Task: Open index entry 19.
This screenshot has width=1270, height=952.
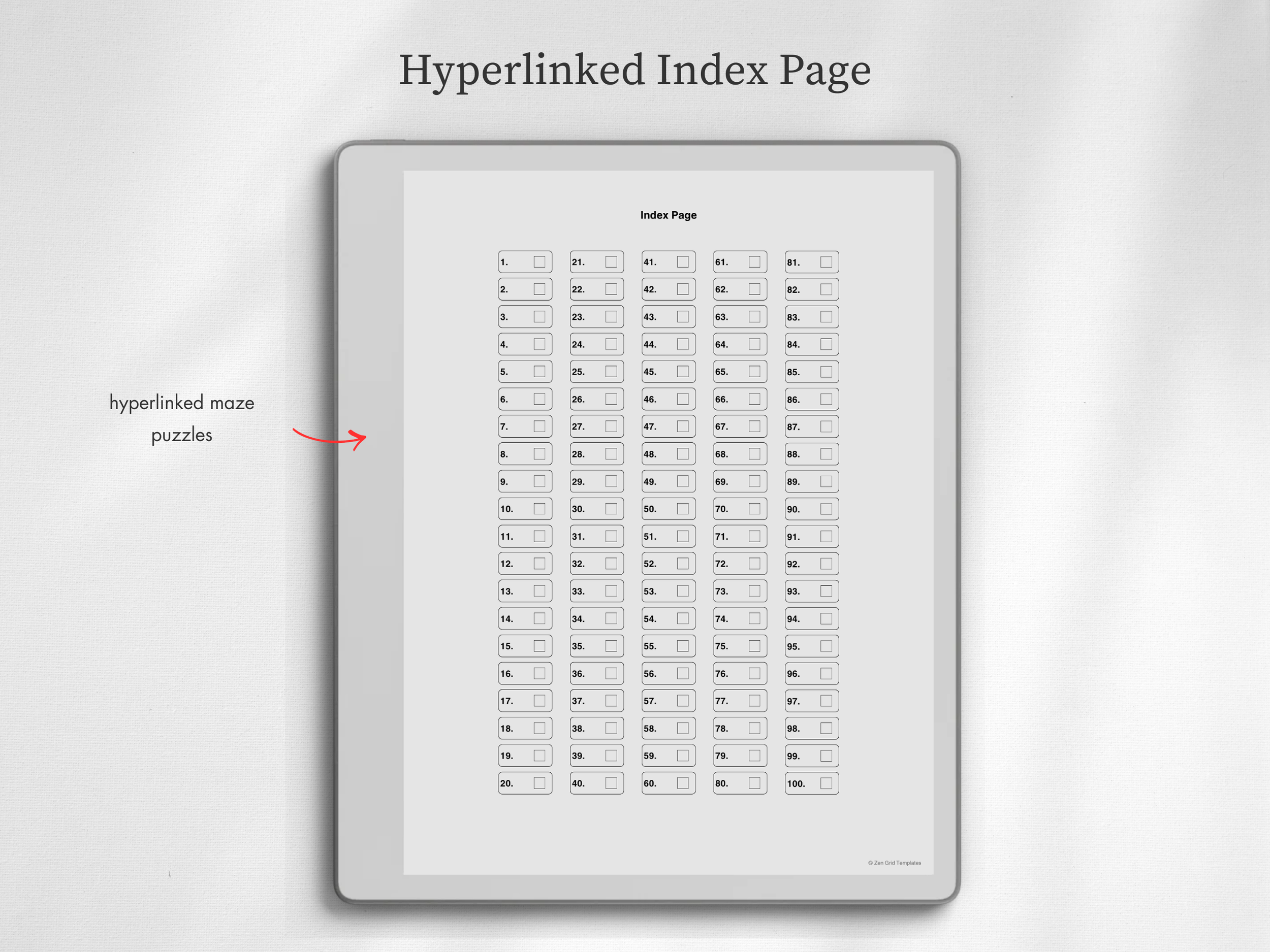Action: click(x=525, y=756)
